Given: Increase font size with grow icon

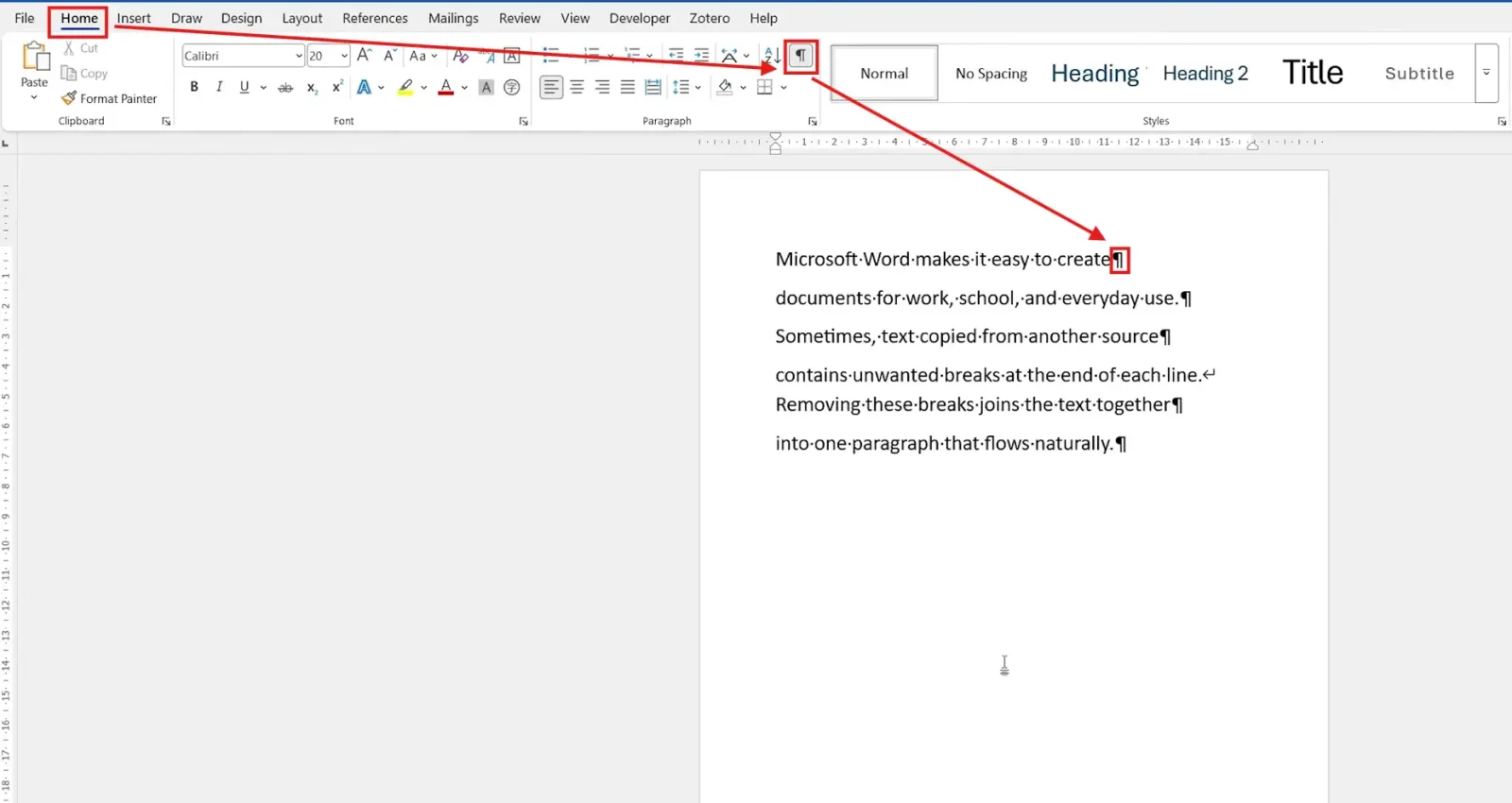Looking at the screenshot, I should click(364, 56).
